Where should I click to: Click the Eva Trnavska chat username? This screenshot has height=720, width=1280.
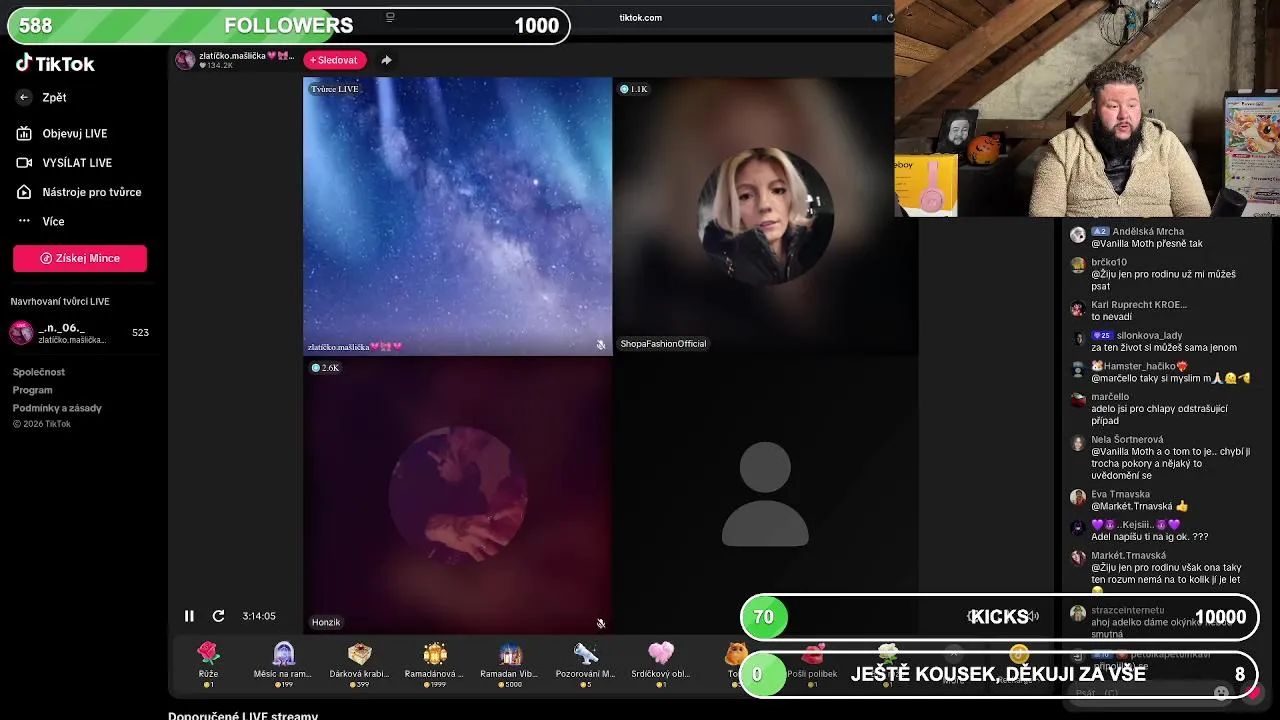(x=1120, y=494)
